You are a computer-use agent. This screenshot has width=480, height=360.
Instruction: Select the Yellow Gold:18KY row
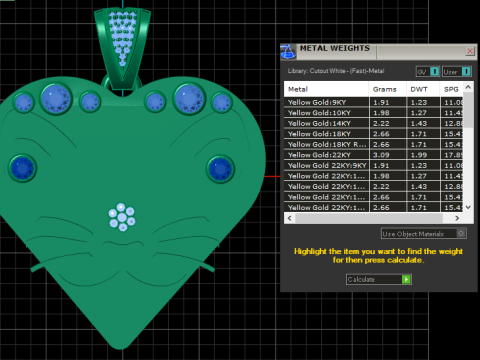point(374,134)
